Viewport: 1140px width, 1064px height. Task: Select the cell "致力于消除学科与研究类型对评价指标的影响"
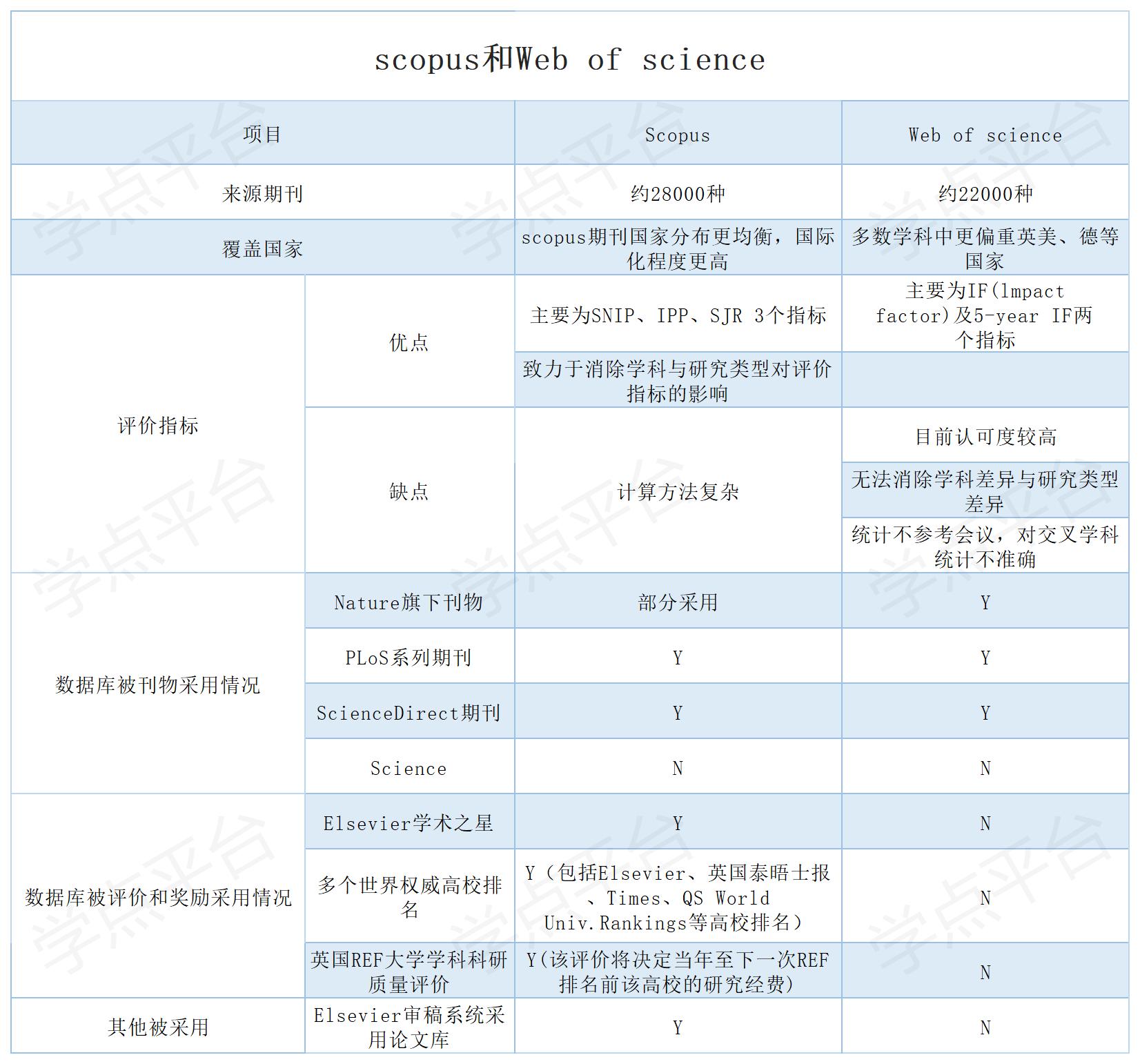pyautogui.click(x=678, y=380)
